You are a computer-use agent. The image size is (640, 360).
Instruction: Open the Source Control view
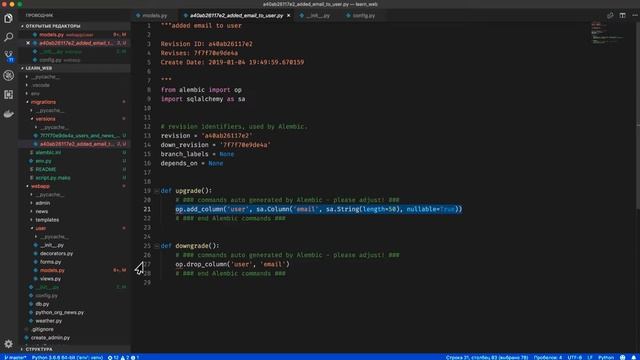(x=8, y=56)
